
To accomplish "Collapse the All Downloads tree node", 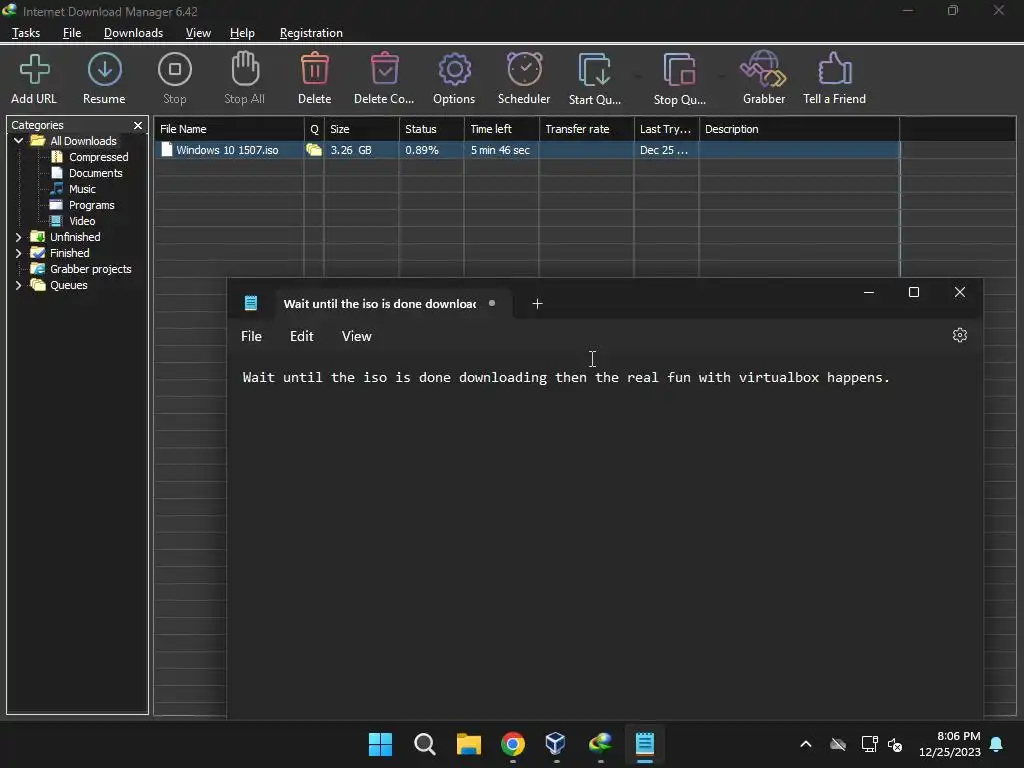I will click(18, 140).
